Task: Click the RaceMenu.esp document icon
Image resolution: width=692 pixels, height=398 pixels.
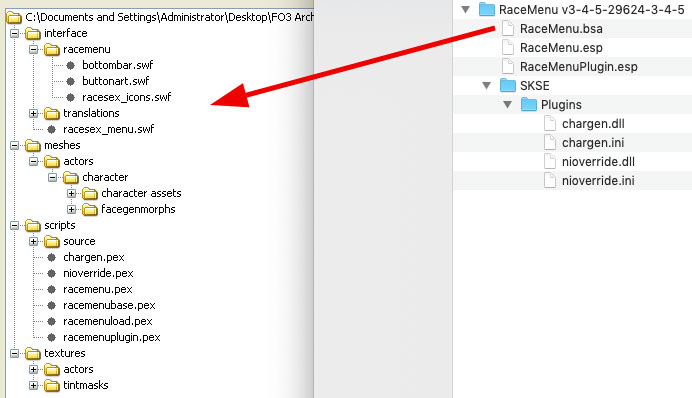Action: (508, 48)
